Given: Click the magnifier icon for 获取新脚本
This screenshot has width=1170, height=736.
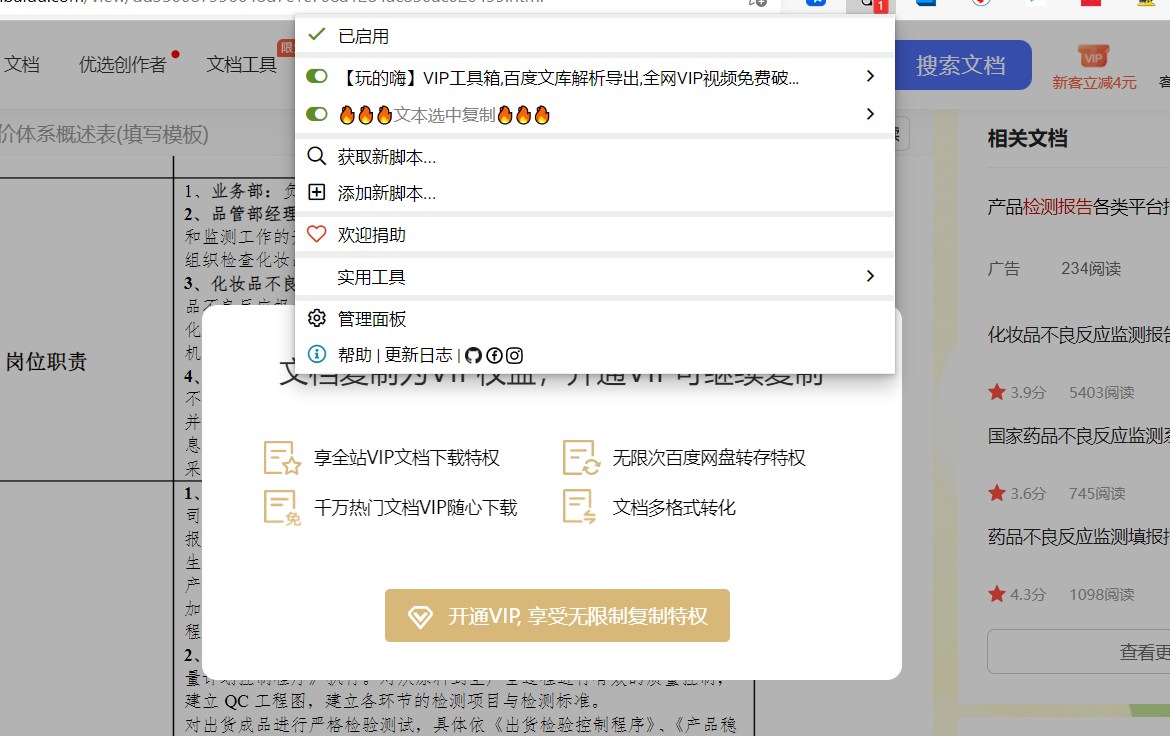Looking at the screenshot, I should [x=317, y=156].
